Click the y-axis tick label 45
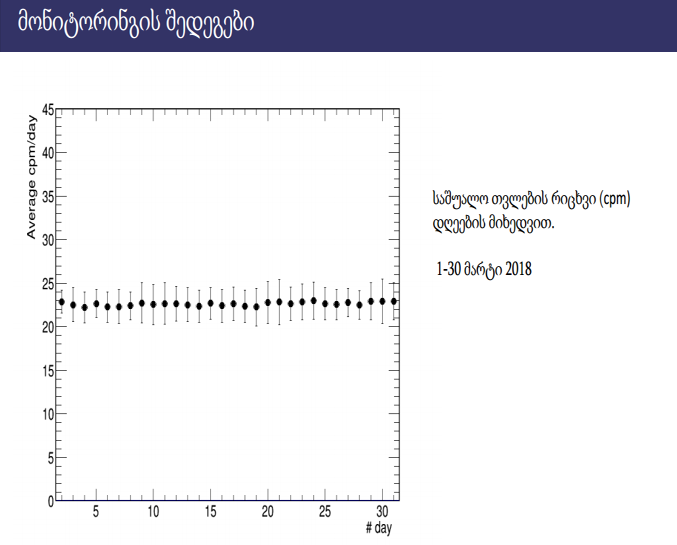The height and width of the screenshot is (545, 677). click(48, 111)
